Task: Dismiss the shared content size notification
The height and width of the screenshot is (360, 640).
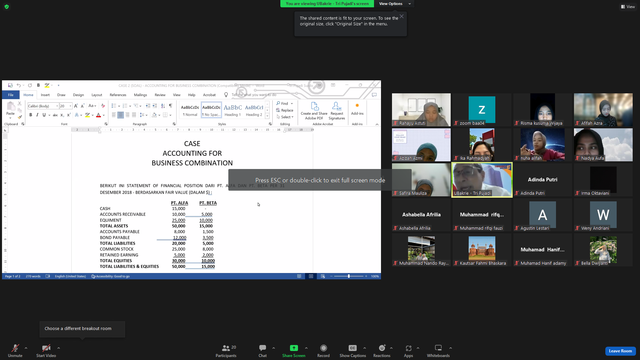Action: click(402, 16)
